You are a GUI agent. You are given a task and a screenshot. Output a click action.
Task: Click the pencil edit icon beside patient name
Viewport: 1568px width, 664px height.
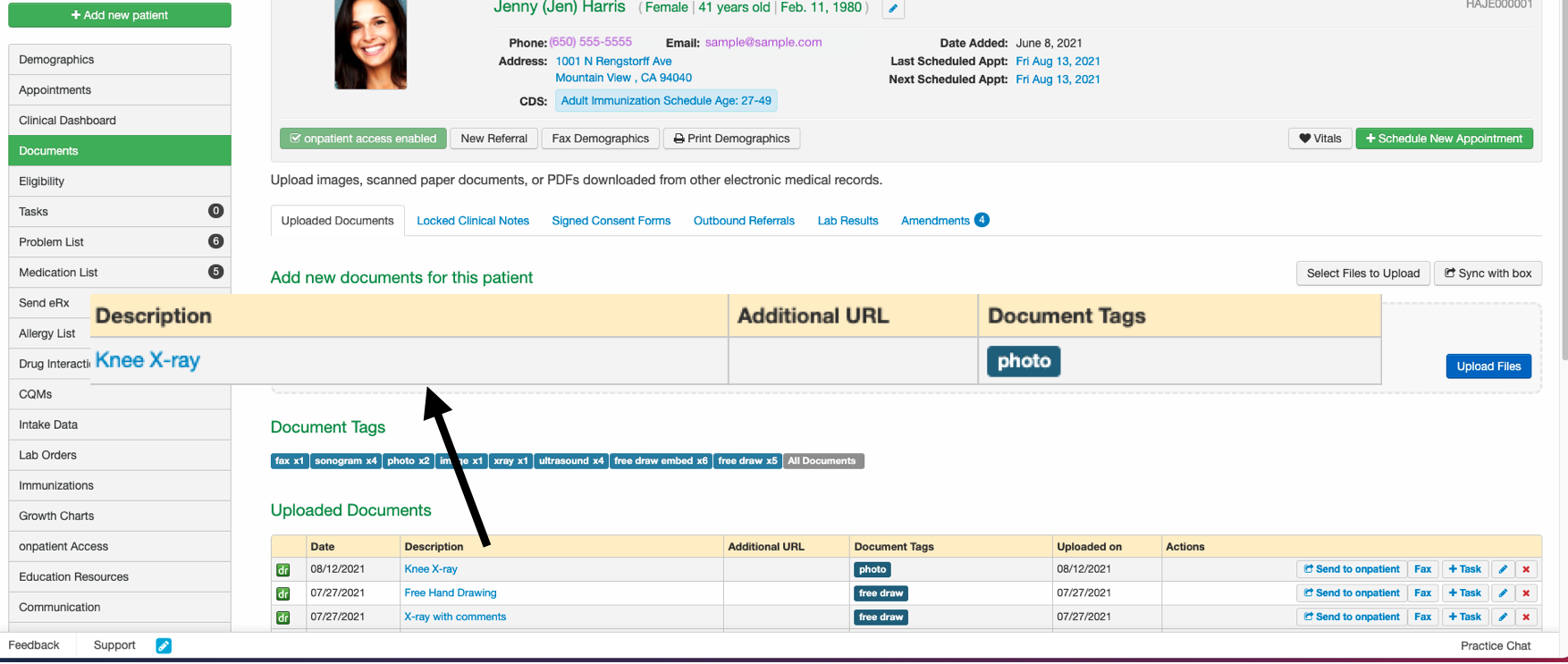(x=893, y=9)
